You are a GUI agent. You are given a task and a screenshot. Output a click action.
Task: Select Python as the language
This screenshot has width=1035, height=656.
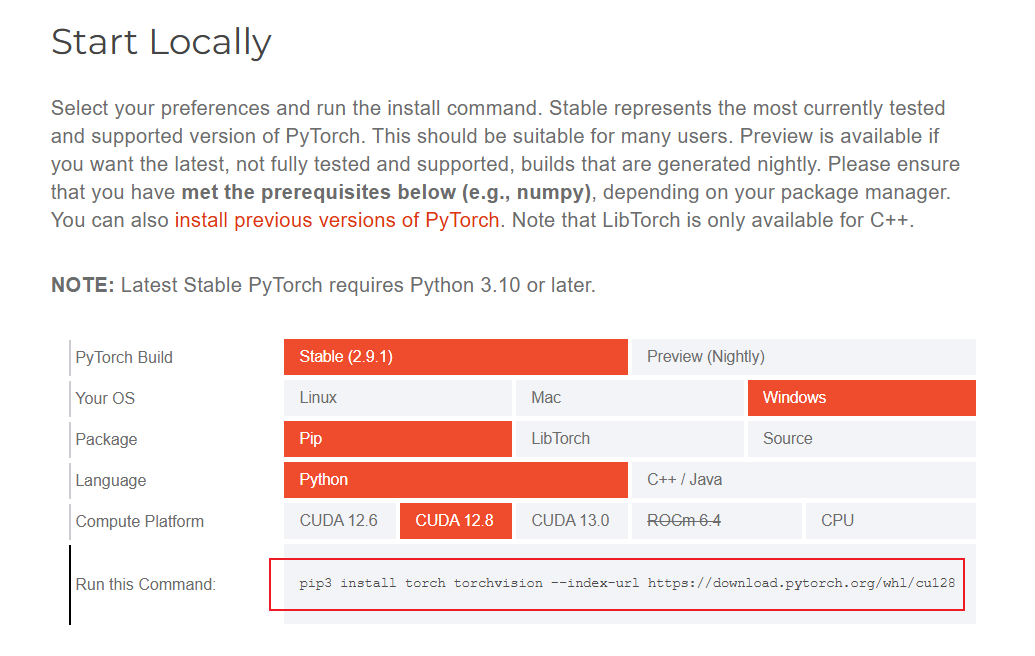tap(455, 480)
